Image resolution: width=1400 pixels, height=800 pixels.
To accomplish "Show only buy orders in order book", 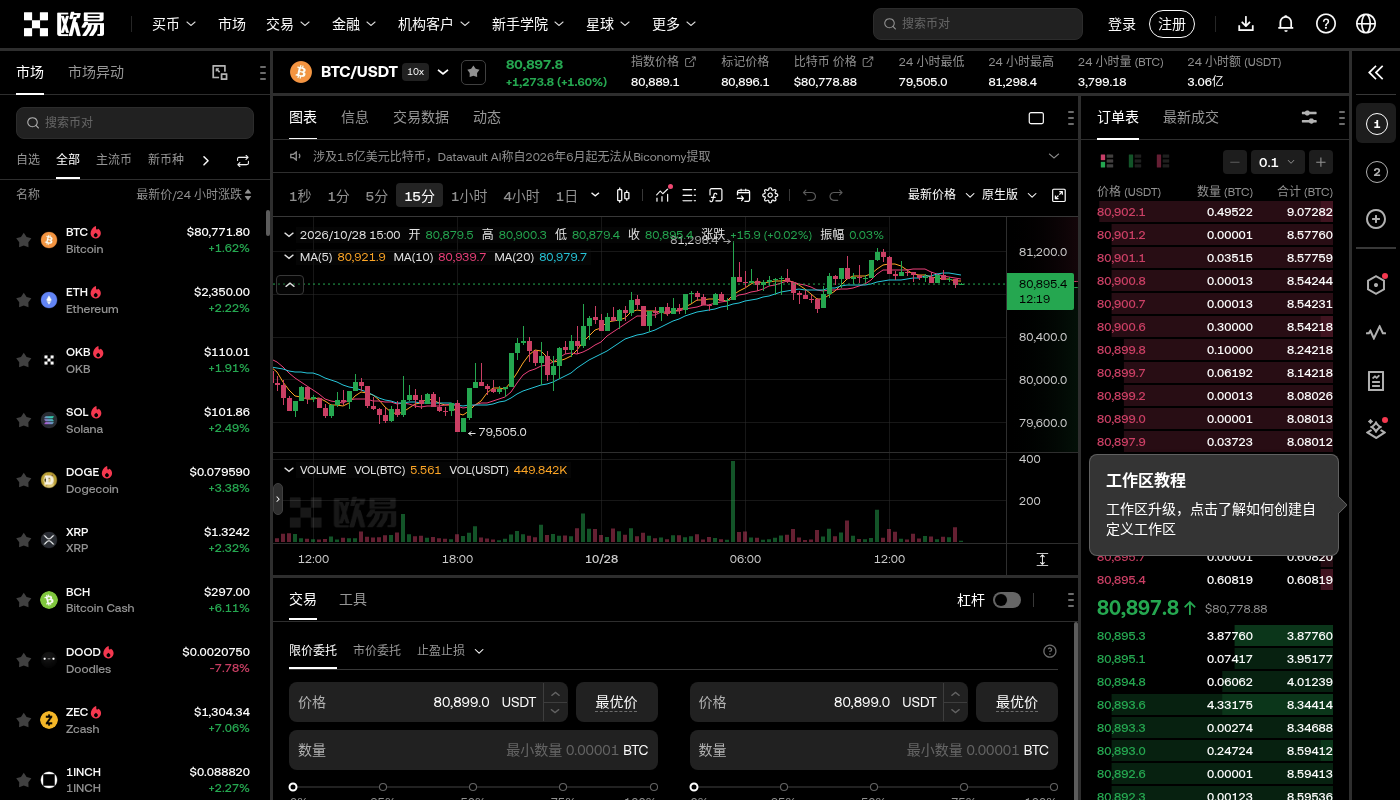I will [x=1135, y=161].
